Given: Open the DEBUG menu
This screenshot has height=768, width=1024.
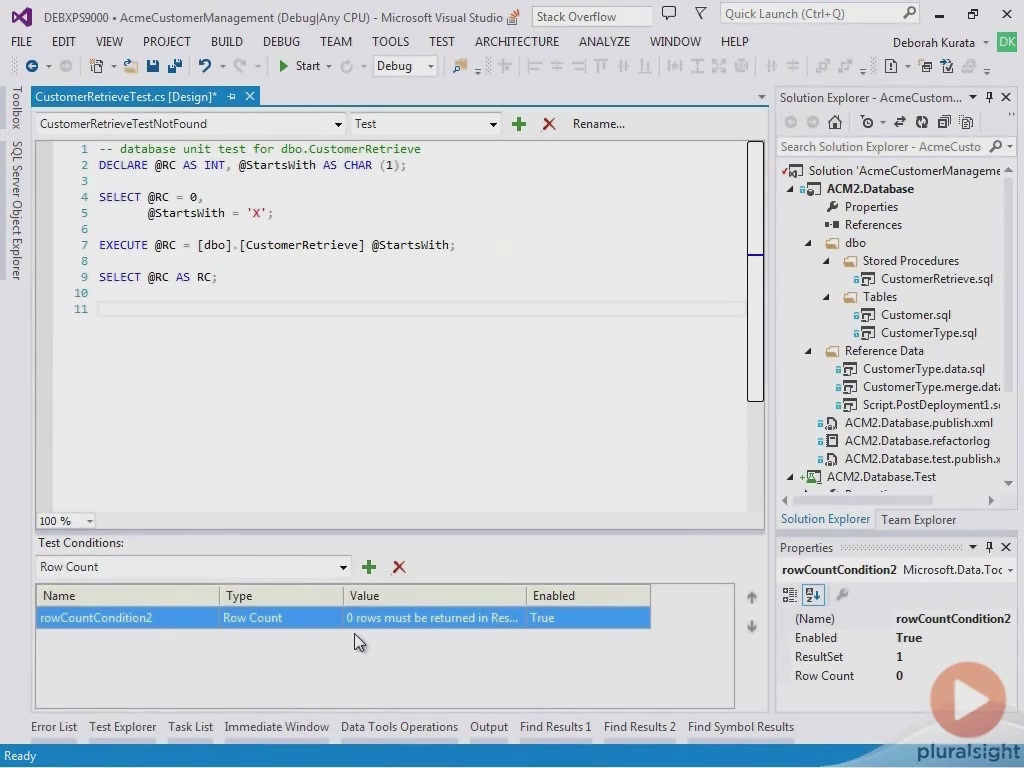Looking at the screenshot, I should point(281,42).
